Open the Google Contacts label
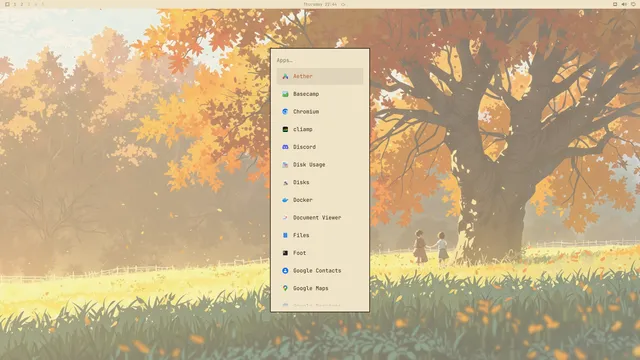 (x=317, y=271)
